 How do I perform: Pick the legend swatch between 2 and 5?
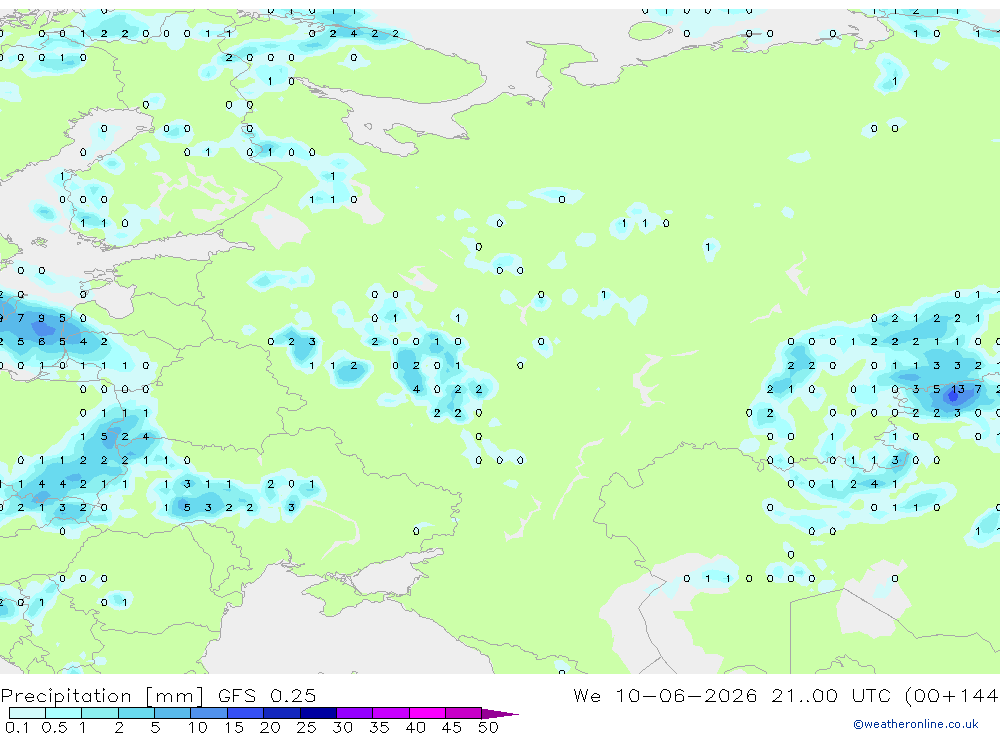(136, 713)
